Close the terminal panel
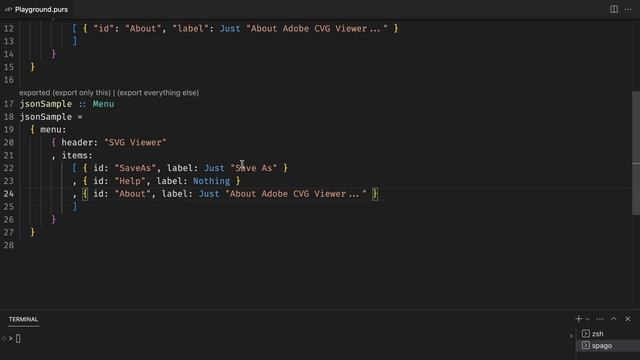 pyautogui.click(x=627, y=319)
